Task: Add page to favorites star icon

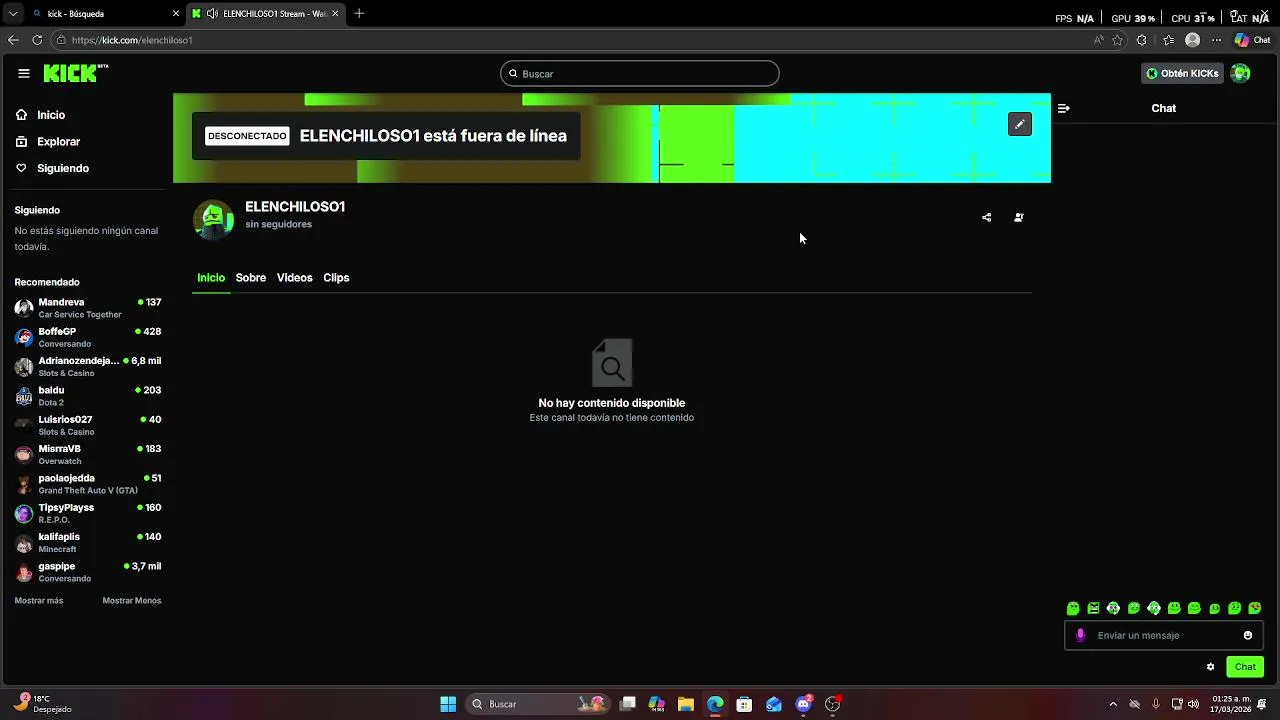Action: pos(1118,40)
